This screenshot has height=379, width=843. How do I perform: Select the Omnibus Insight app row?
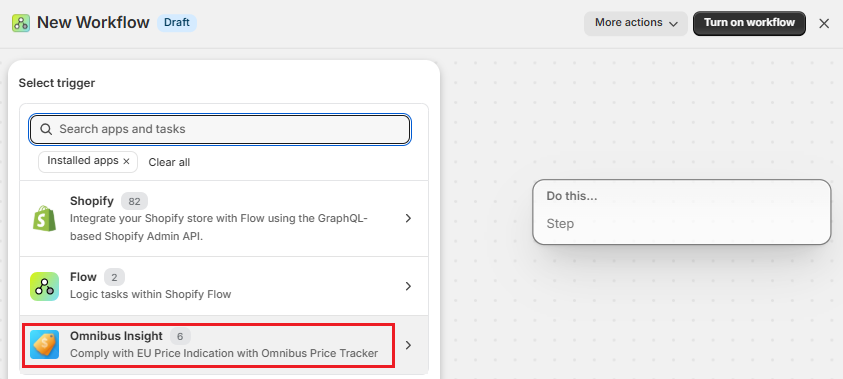click(x=224, y=345)
